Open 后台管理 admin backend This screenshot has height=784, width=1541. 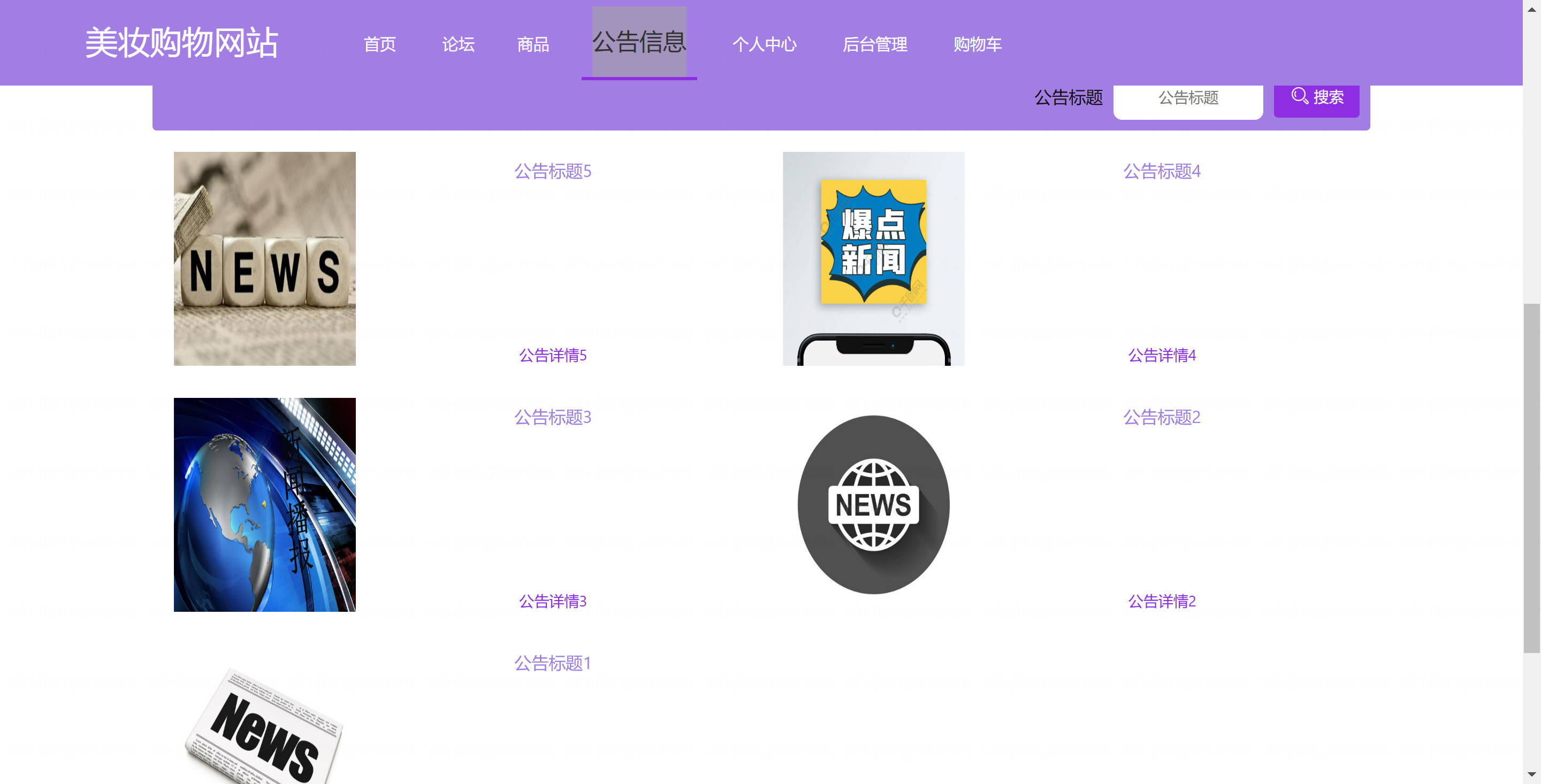[x=875, y=44]
